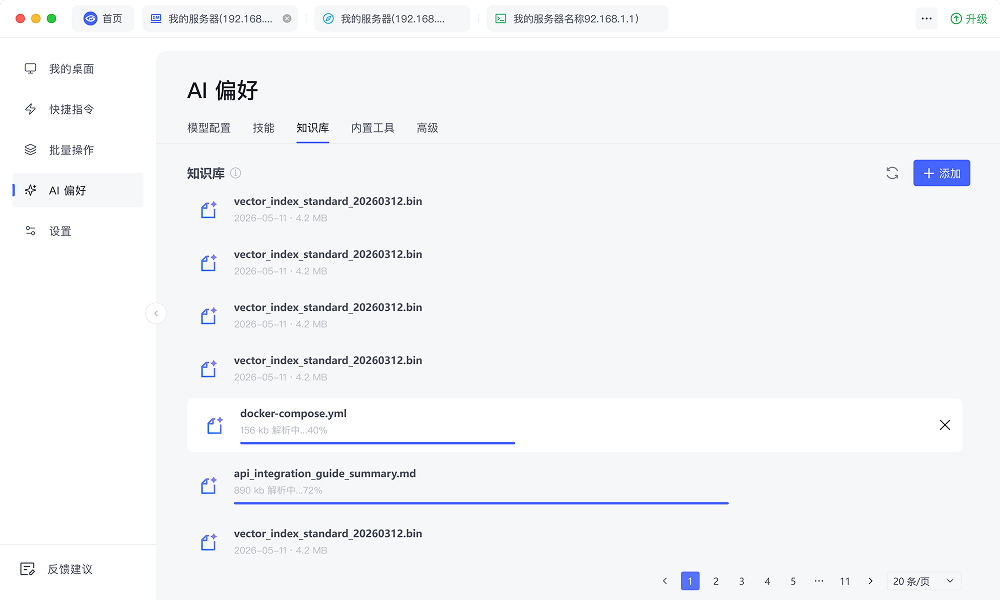
Task: Go to page 2
Action: [716, 581]
